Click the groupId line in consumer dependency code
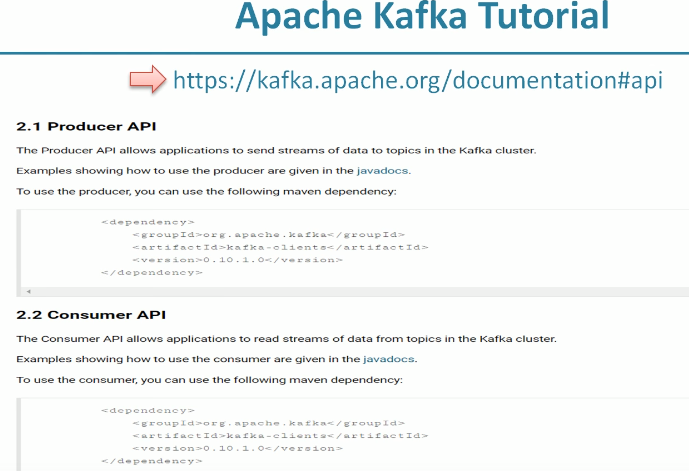Screen dimensions: 689x471 pos(268,424)
